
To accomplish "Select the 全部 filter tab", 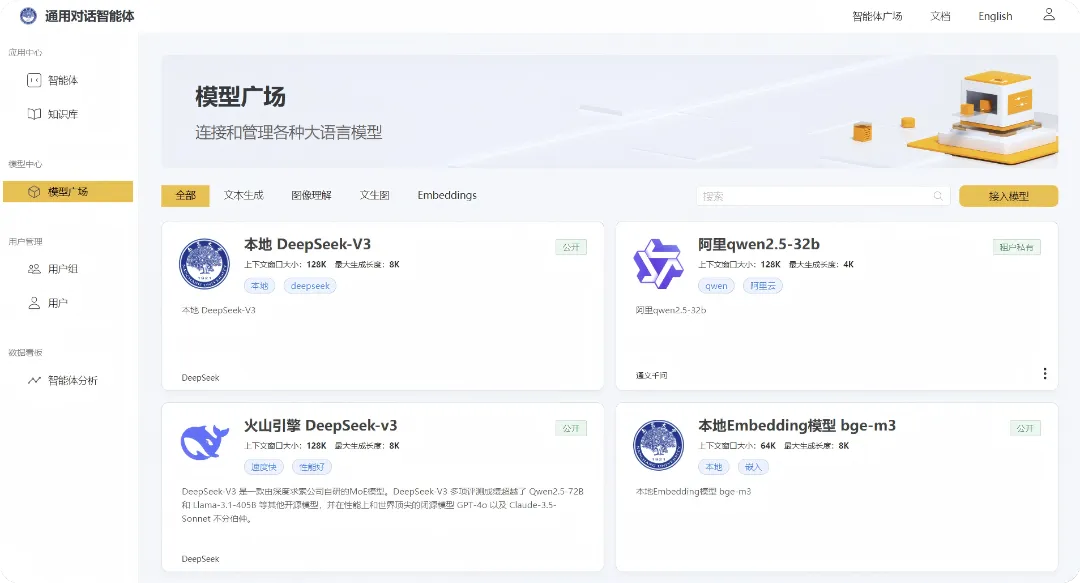I will (185, 196).
